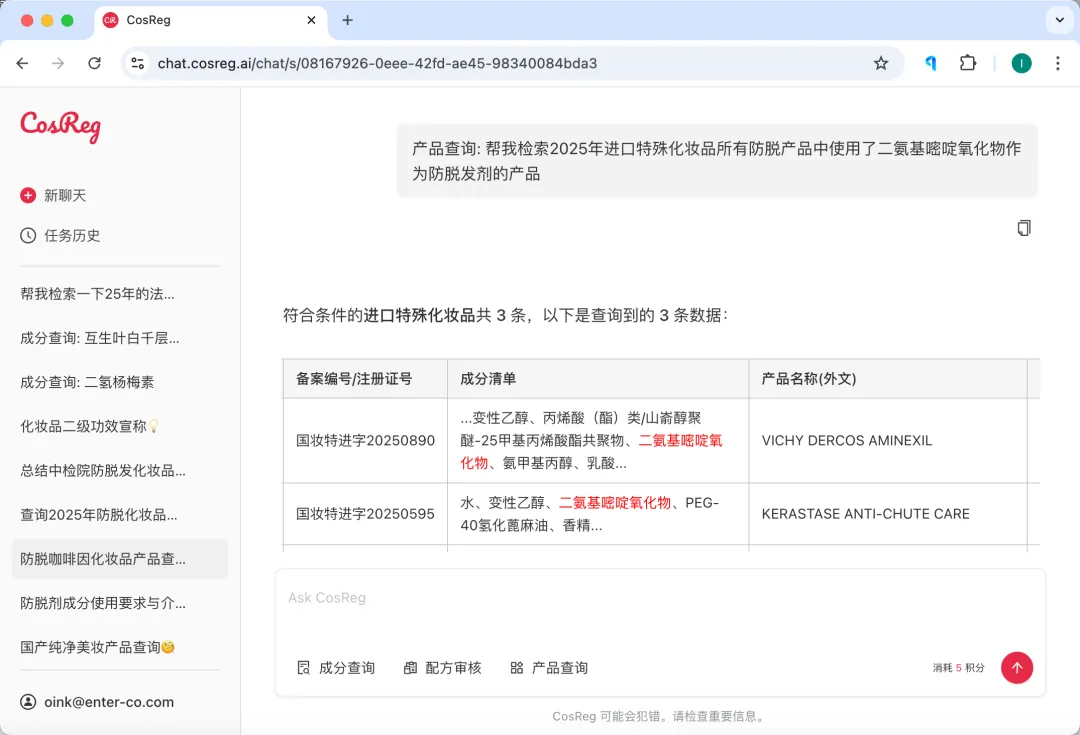The height and width of the screenshot is (735, 1080).
Task: Open chat 成分查询: 二氢杨梅素
Action: click(87, 382)
